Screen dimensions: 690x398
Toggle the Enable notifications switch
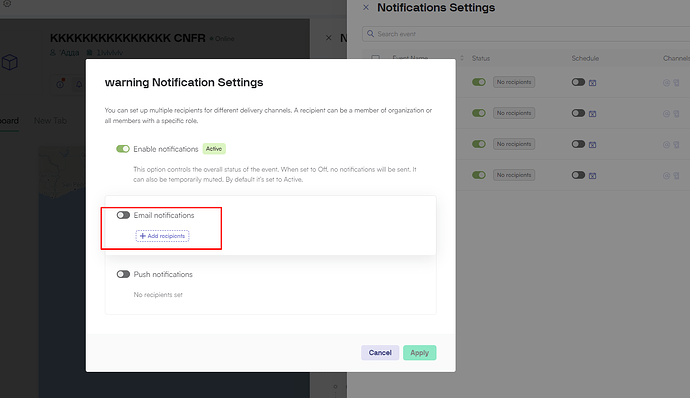[x=123, y=149]
